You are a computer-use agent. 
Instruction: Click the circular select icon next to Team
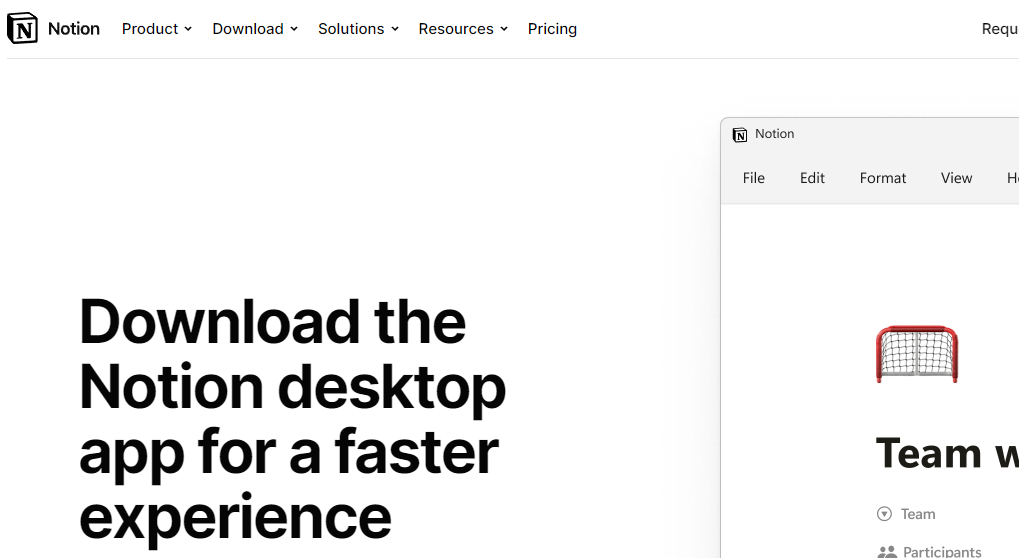click(x=884, y=514)
